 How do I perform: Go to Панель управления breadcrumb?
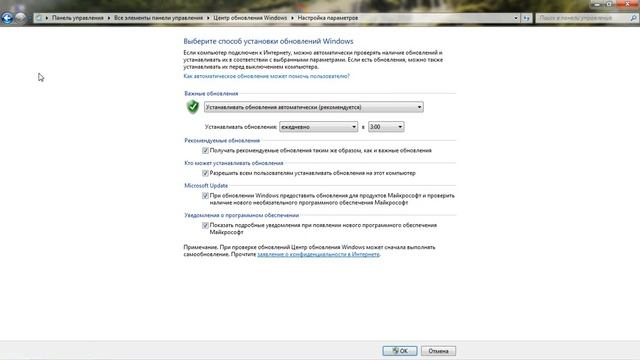[78, 18]
